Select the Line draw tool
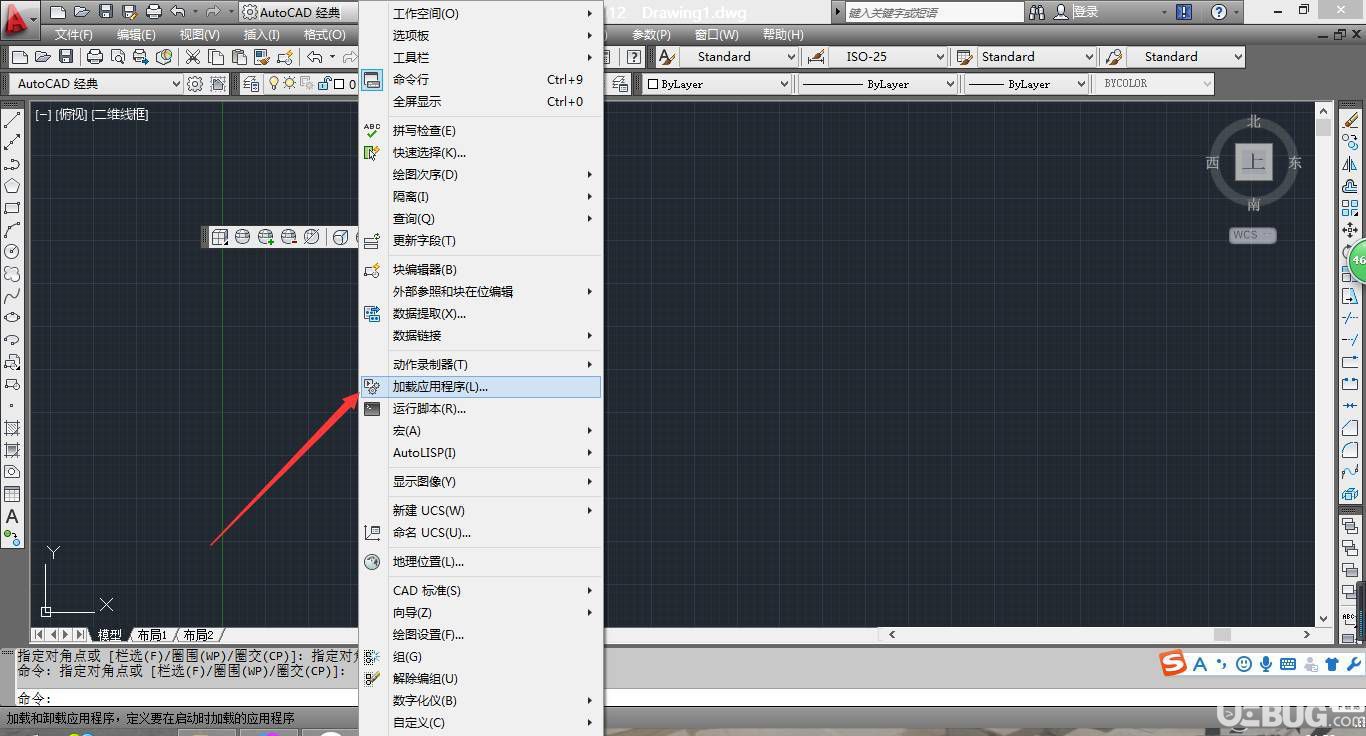 click(12, 120)
